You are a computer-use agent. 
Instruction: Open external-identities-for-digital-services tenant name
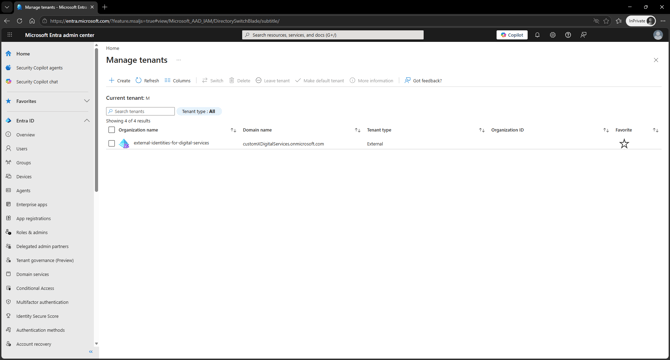171,143
